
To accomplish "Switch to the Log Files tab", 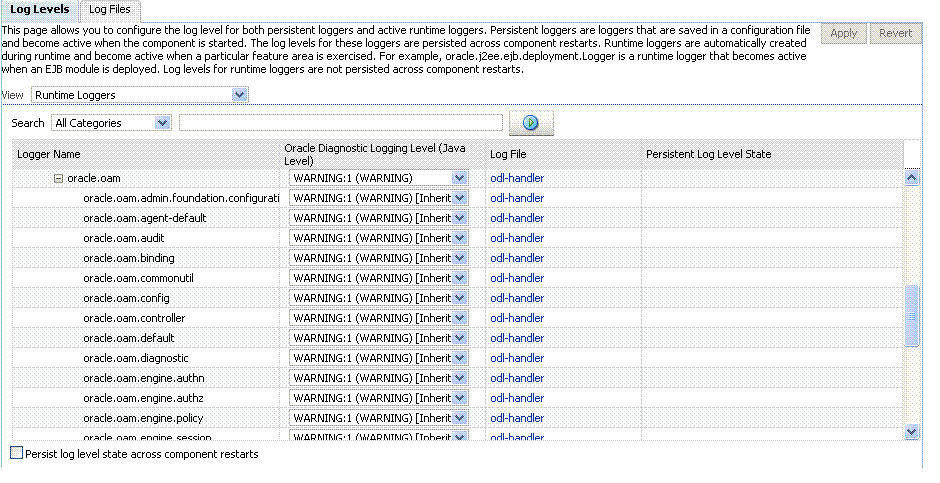I will [110, 10].
